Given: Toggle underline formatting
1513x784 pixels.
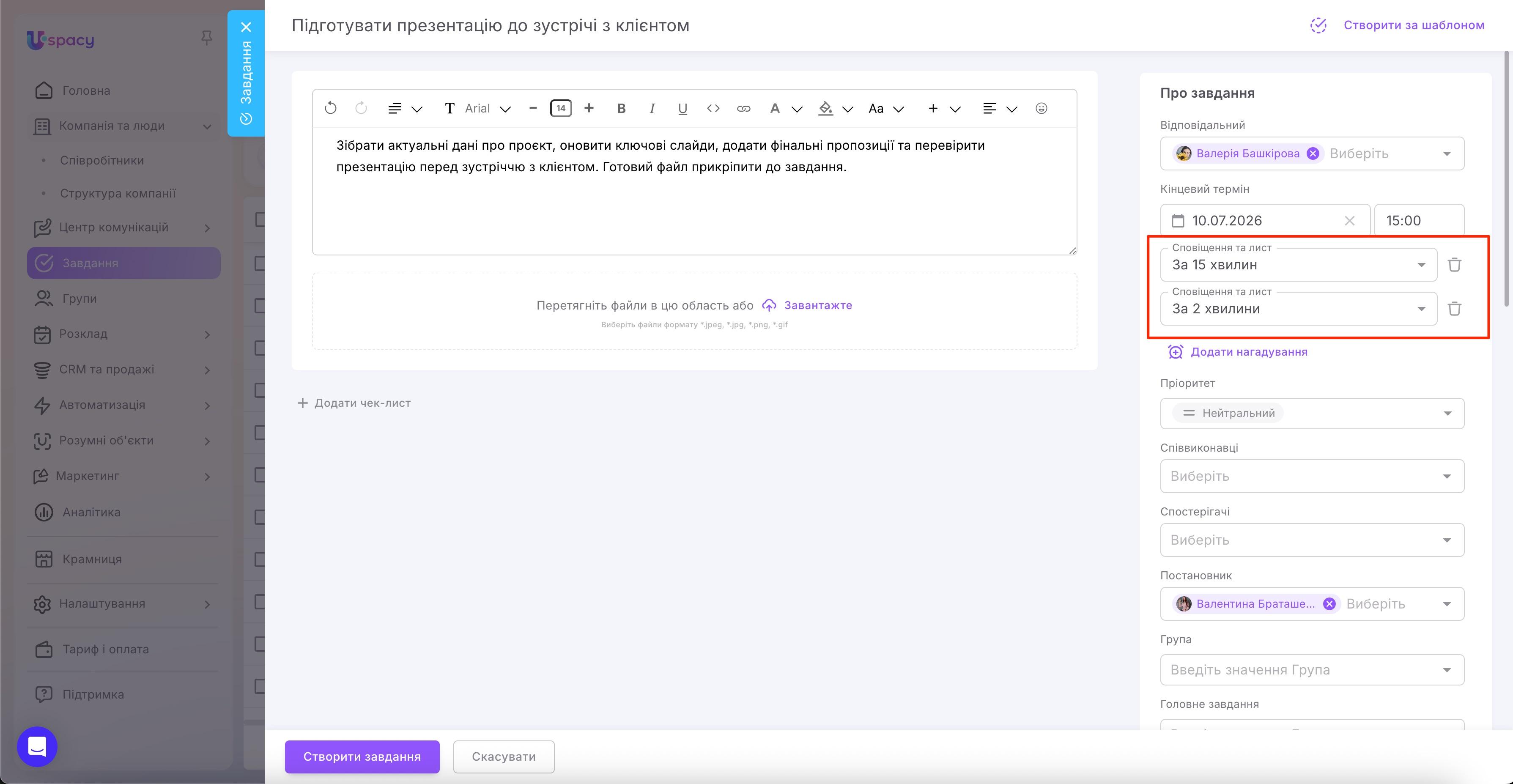Looking at the screenshot, I should 682,109.
